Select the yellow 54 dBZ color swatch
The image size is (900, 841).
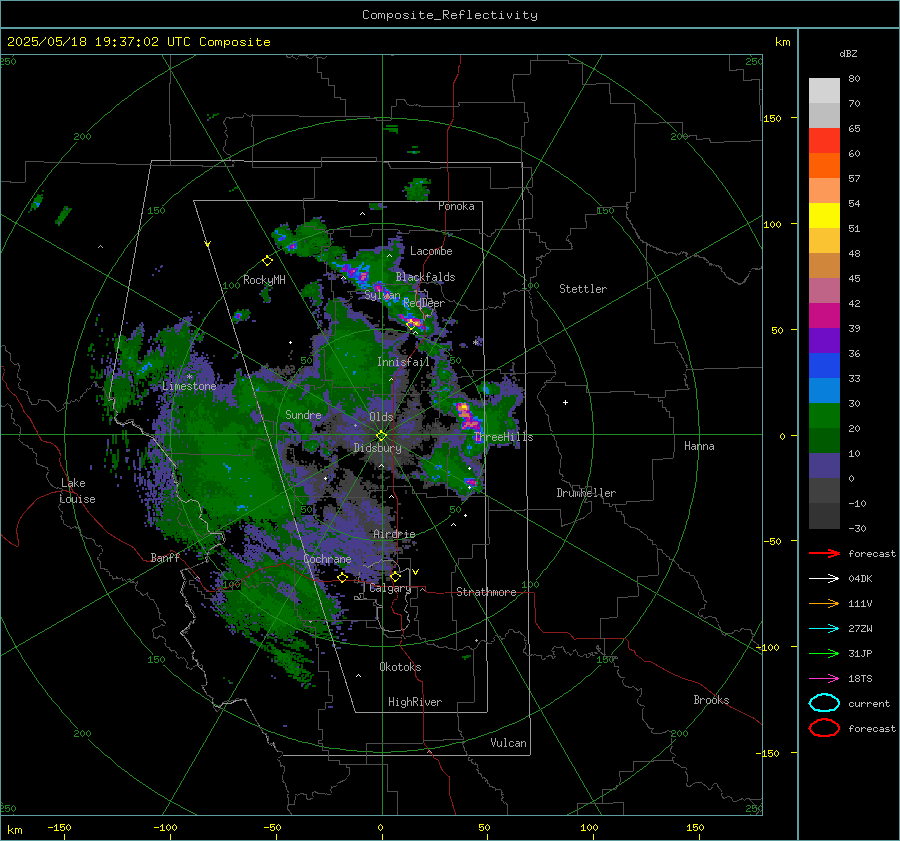tap(824, 215)
